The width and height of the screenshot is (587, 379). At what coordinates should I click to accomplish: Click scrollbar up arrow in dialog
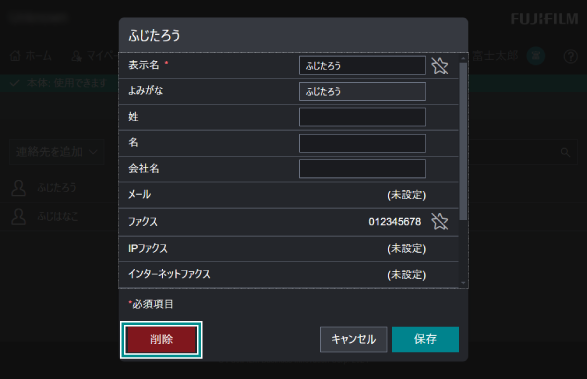coord(463,58)
